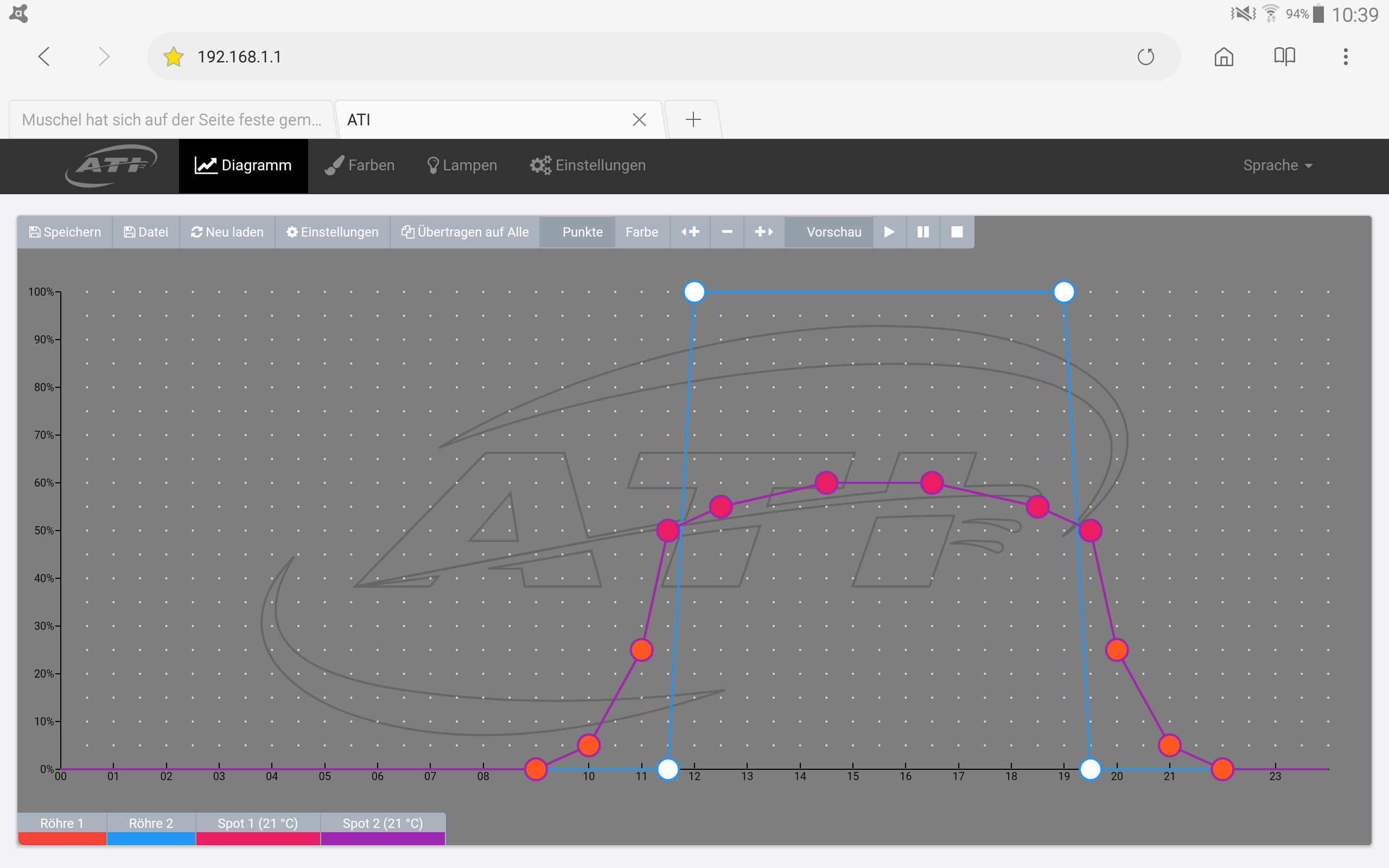Viewport: 1389px width, 868px height.
Task: Open browser three-dot options menu
Action: pos(1345,57)
